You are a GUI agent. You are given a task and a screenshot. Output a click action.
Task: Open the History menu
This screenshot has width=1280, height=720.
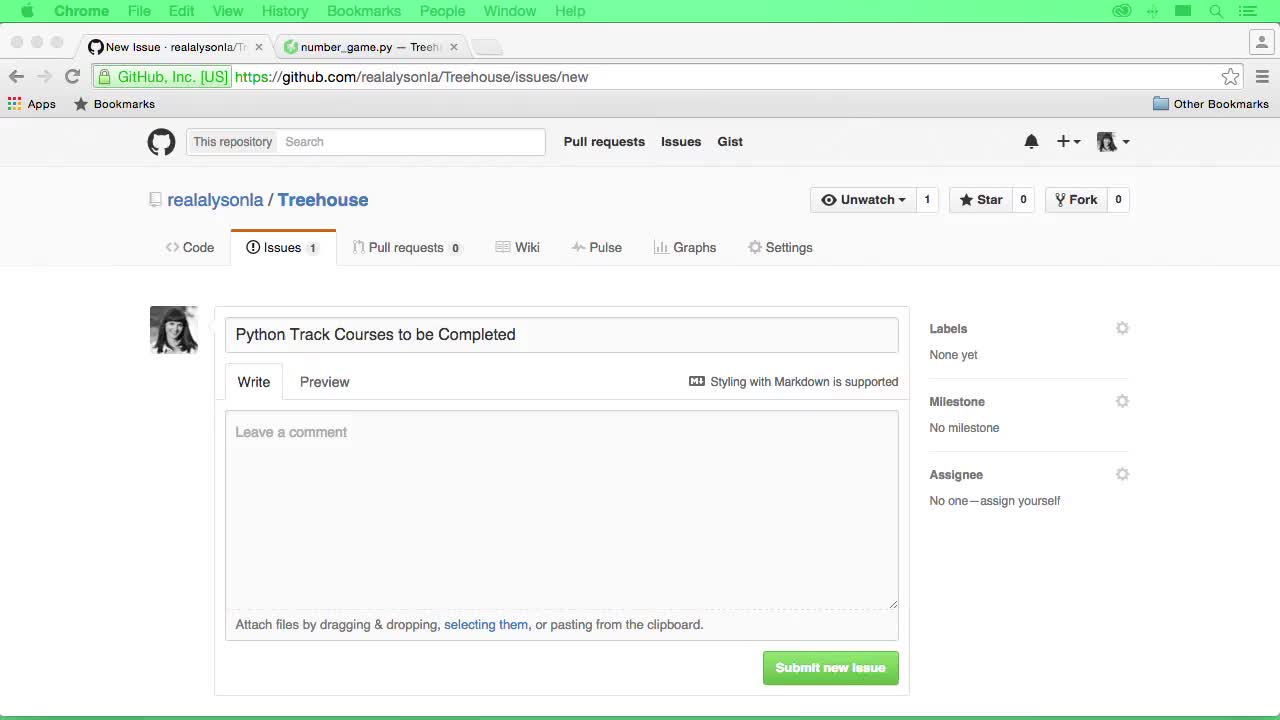point(285,11)
